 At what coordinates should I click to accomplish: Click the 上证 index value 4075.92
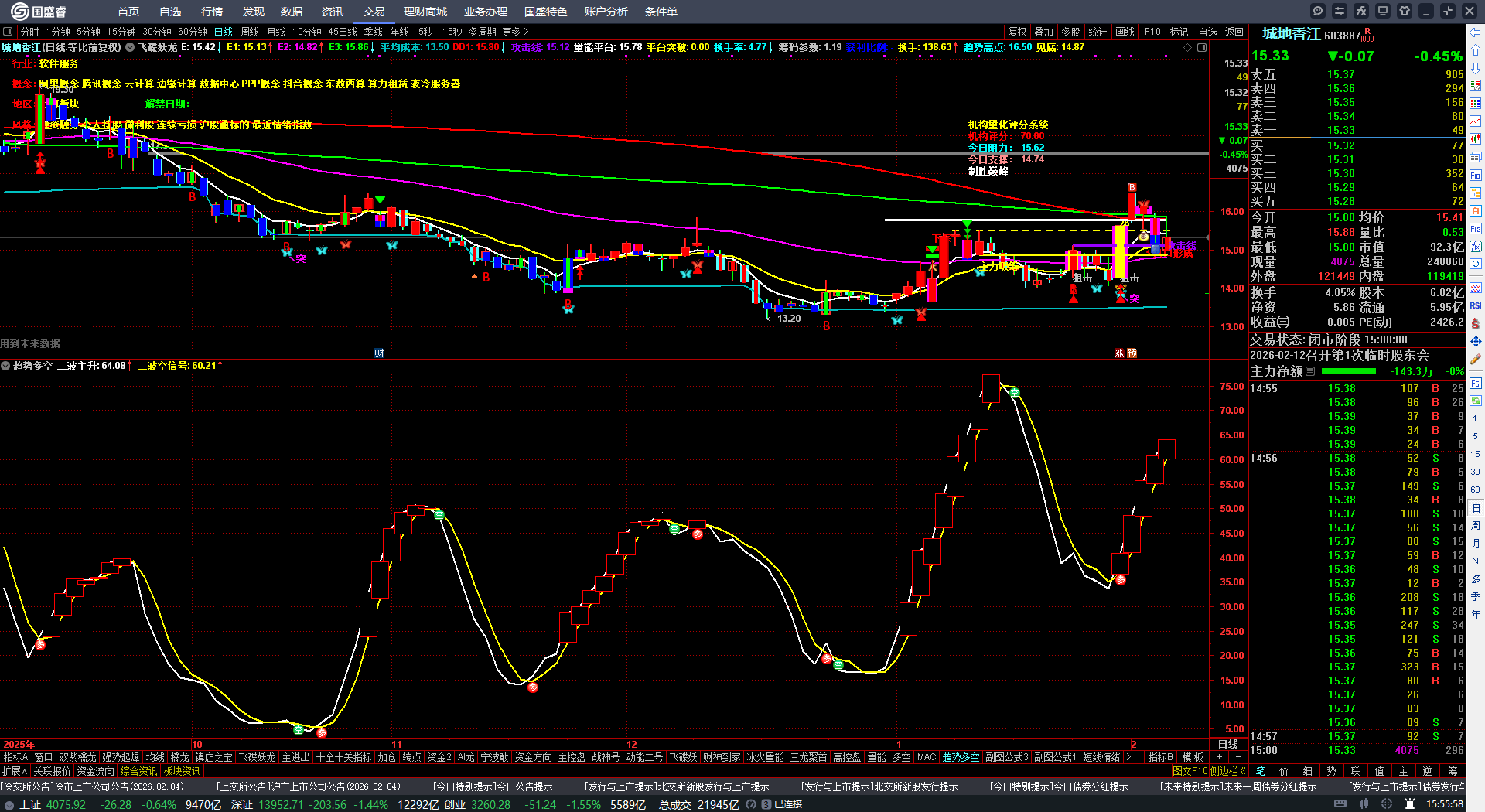pos(65,804)
